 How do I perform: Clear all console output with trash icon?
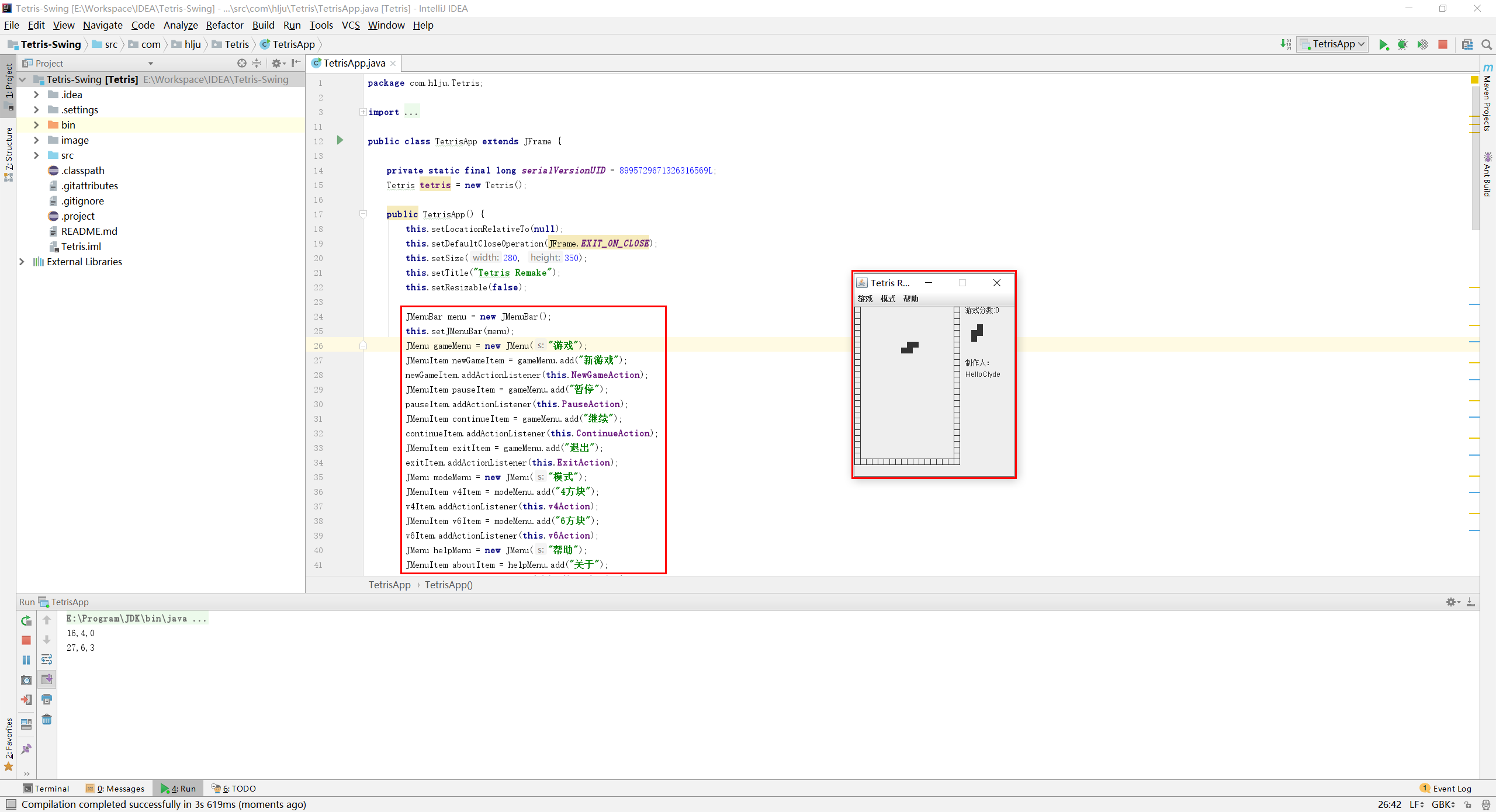pos(47,720)
